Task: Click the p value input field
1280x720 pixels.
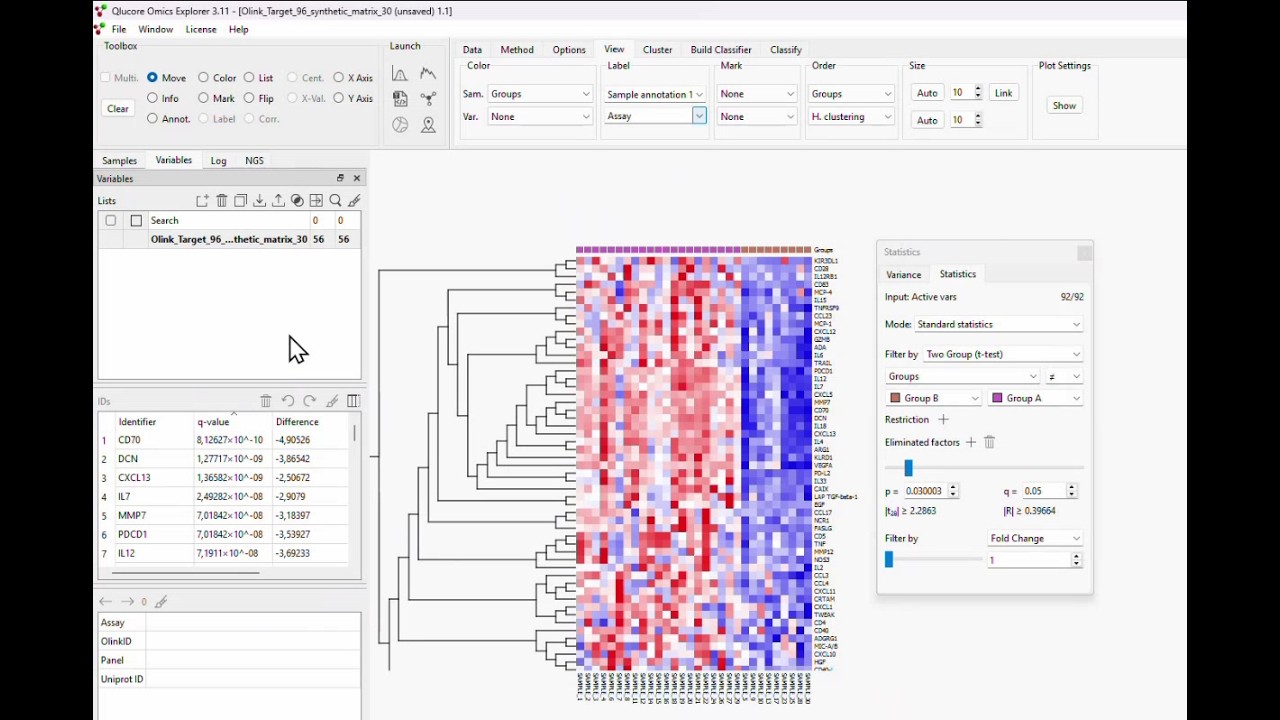Action: 925,491
